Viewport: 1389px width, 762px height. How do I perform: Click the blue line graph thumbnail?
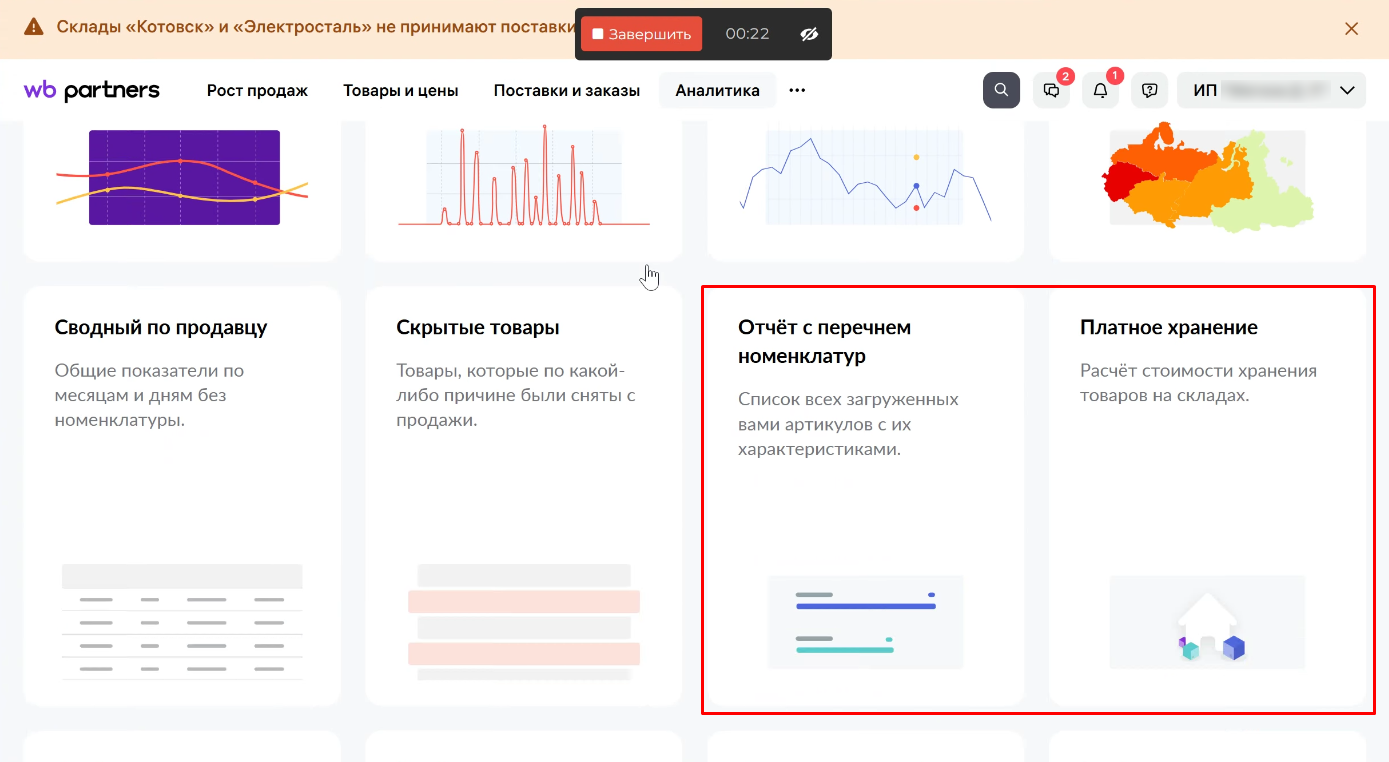pos(866,177)
